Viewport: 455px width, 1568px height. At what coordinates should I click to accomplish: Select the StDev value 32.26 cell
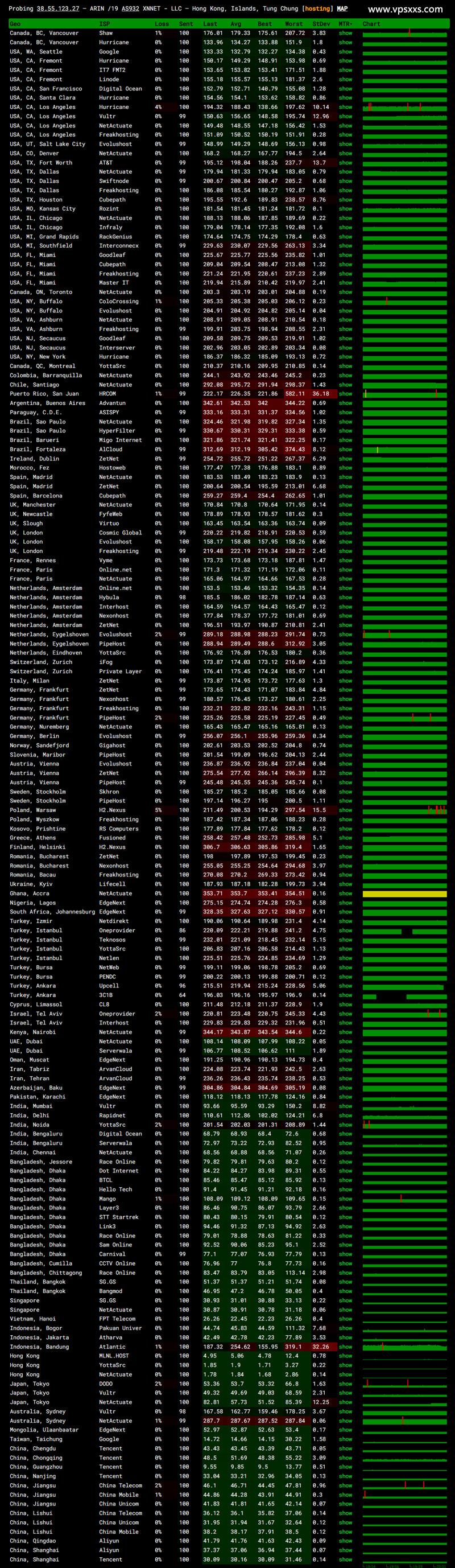pos(321,1347)
